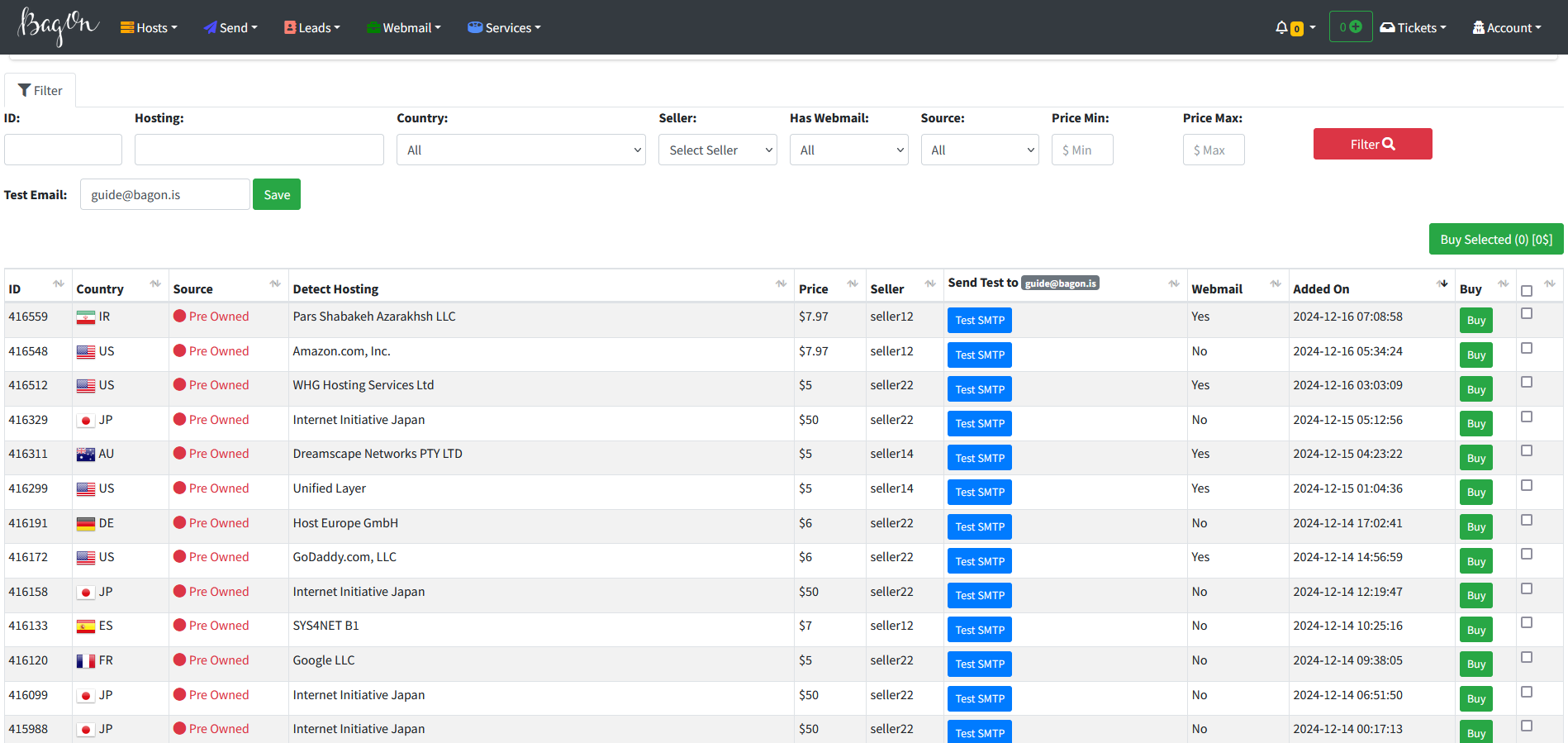
Task: Buy the Unified Layer host
Action: point(1476,493)
